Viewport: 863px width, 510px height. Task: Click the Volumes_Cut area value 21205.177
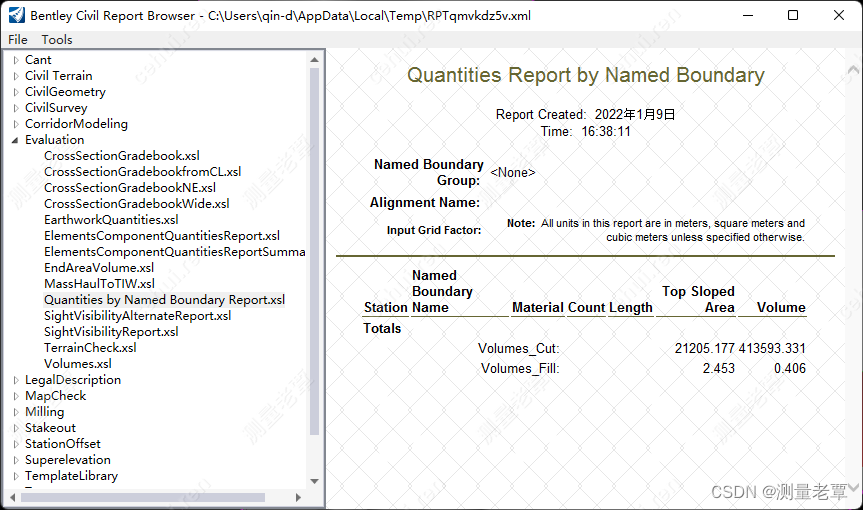click(704, 348)
